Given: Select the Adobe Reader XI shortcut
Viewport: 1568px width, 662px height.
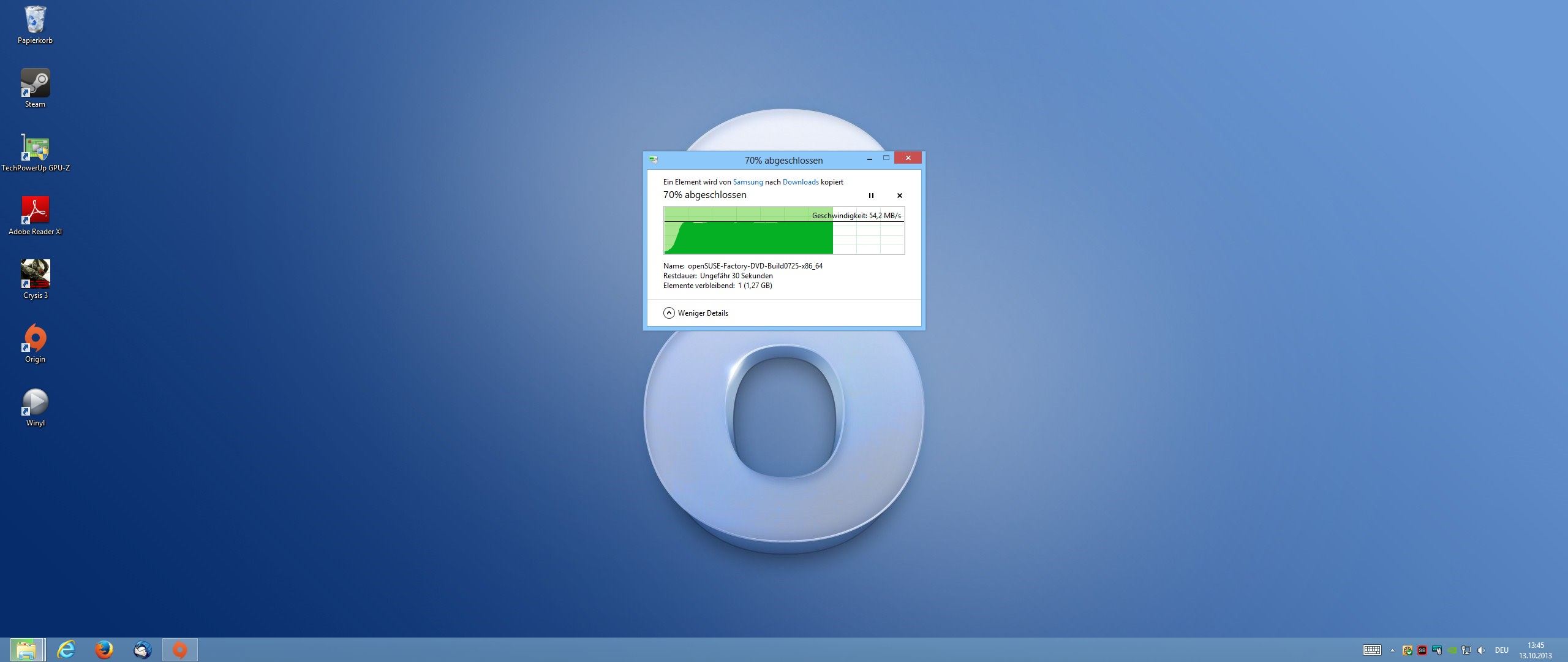Looking at the screenshot, I should point(35,216).
